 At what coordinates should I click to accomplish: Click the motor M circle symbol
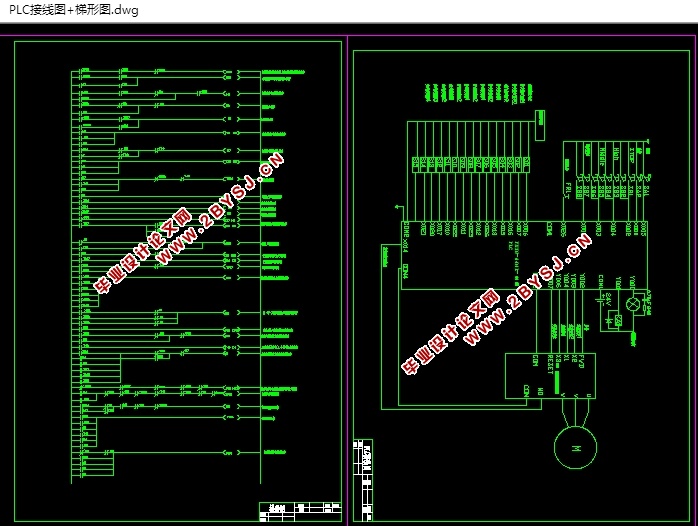click(575, 448)
